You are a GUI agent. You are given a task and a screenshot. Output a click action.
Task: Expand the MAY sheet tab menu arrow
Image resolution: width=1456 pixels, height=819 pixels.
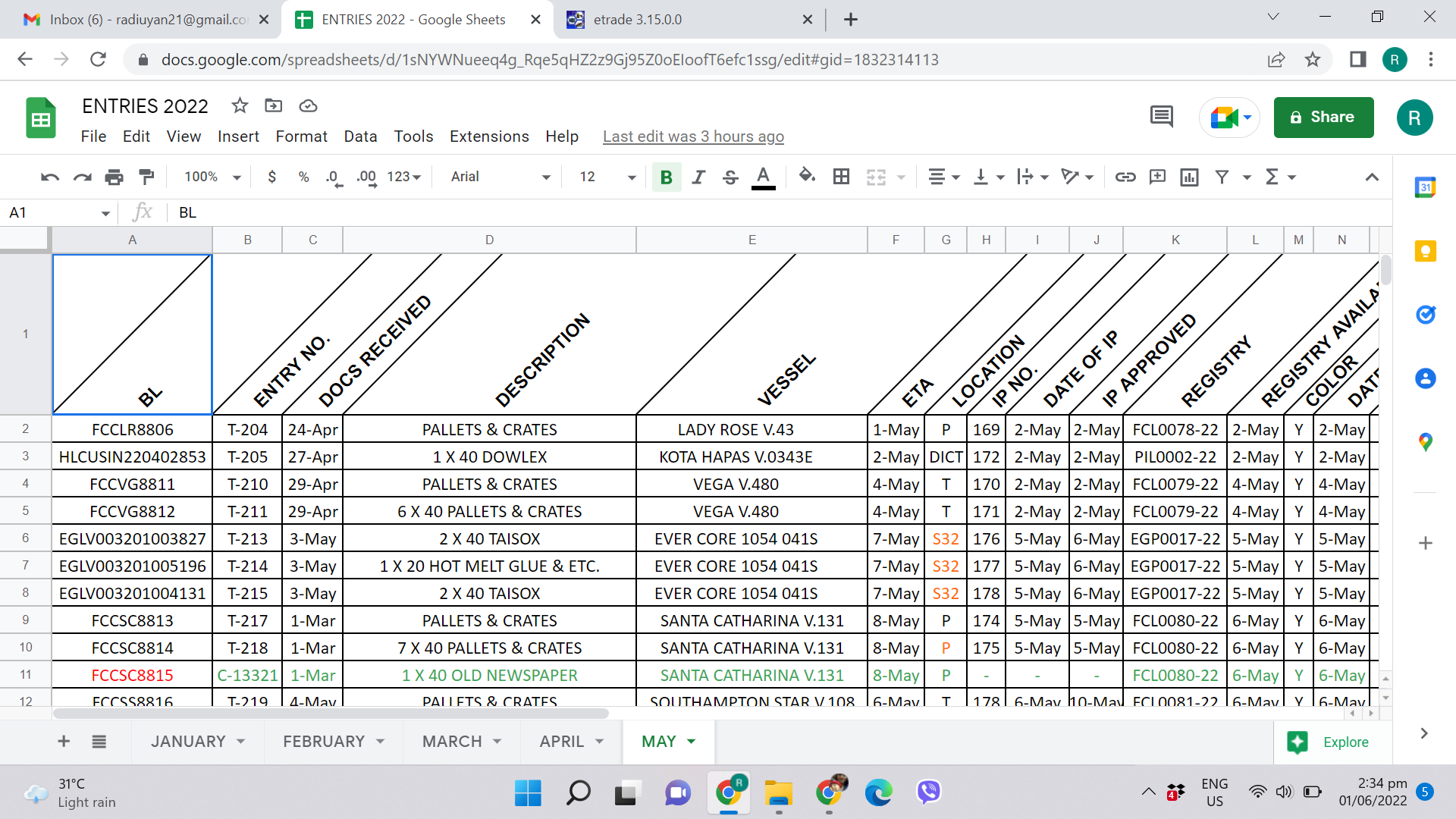[691, 741]
